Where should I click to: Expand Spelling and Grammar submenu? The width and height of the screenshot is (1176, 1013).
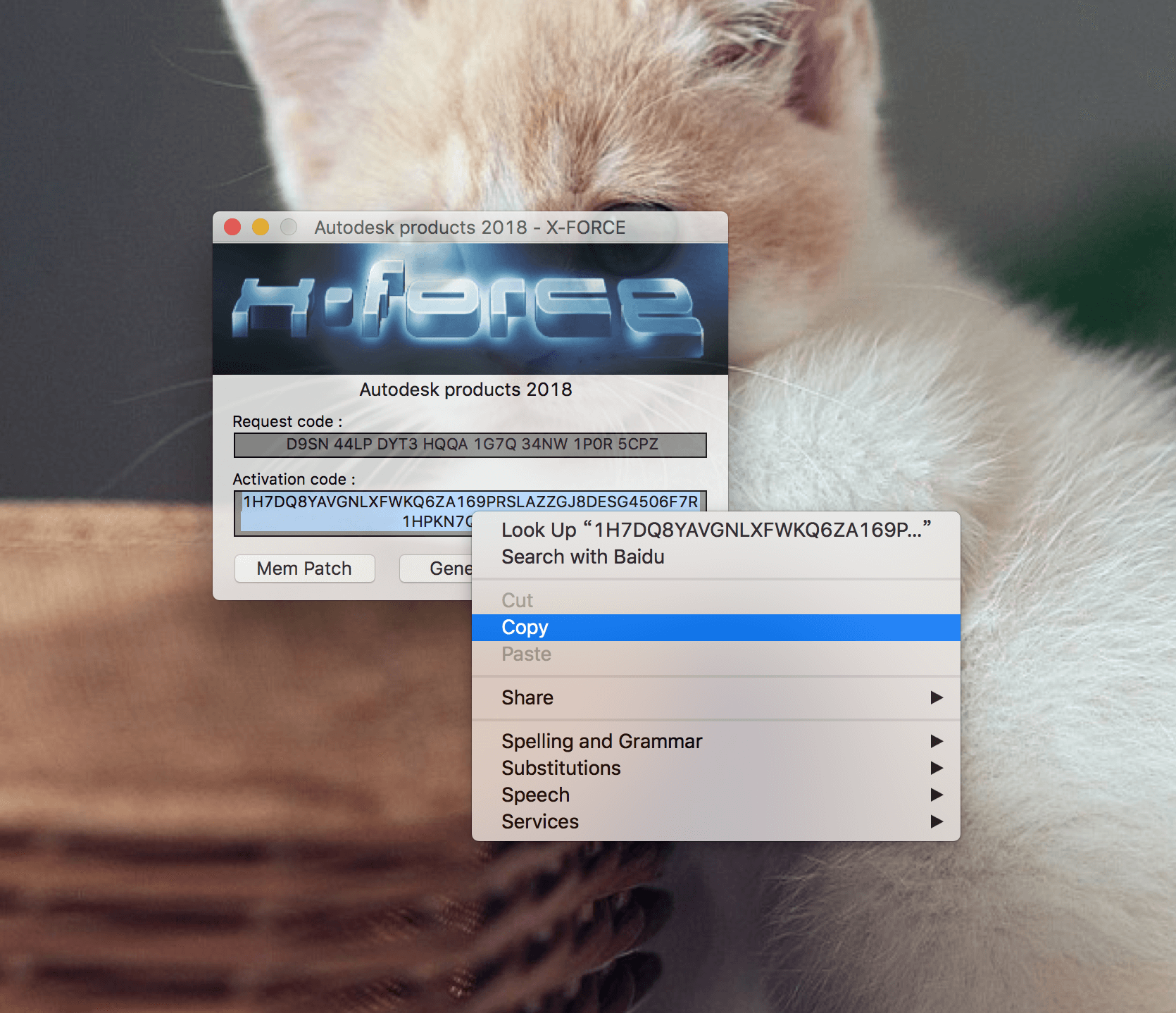click(x=715, y=741)
